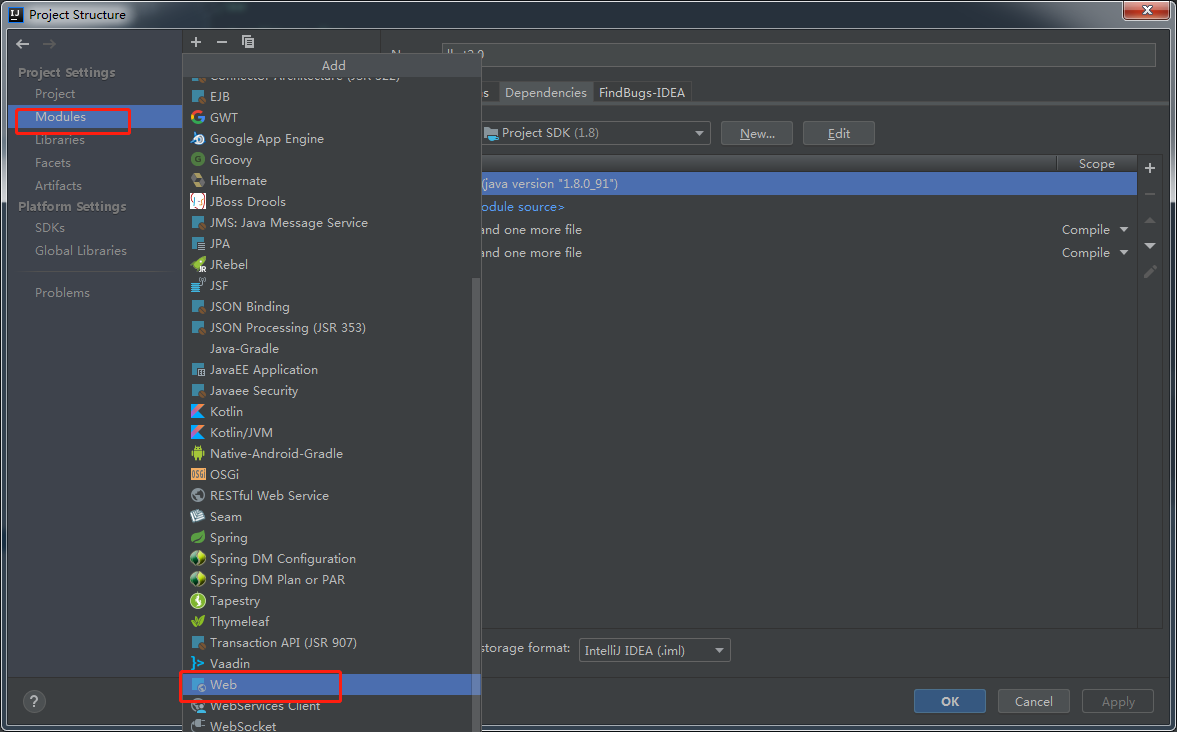Select Web in the Add menu
1177x732 pixels.
point(331,685)
